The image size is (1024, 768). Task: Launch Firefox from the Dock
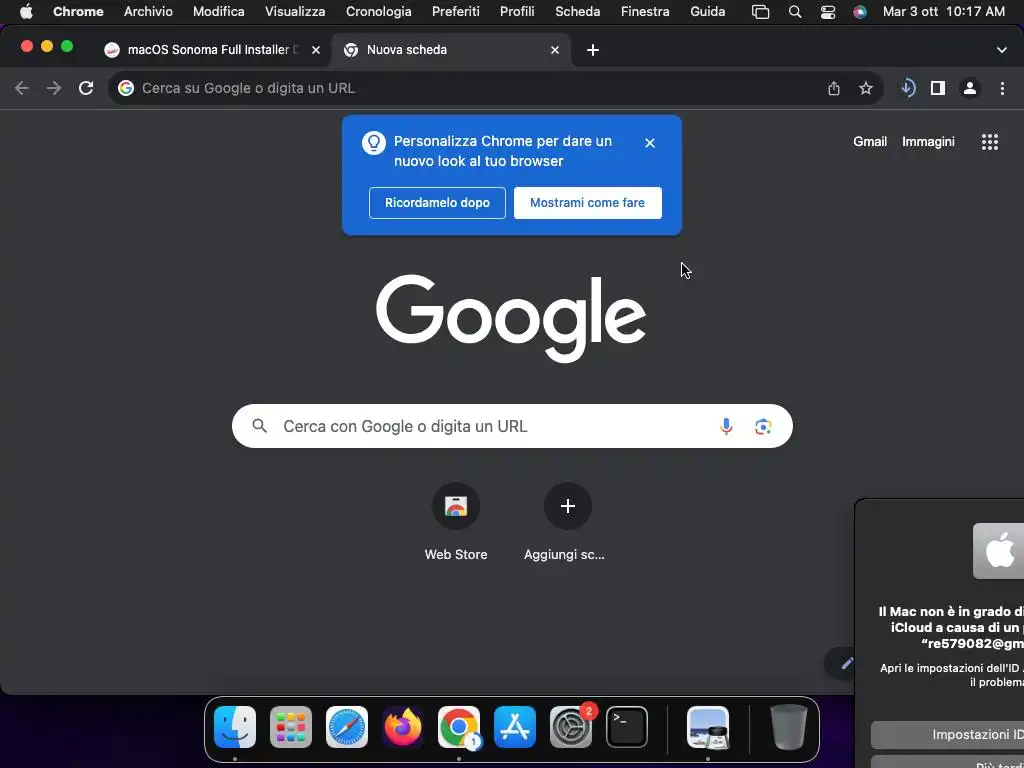coord(403,727)
